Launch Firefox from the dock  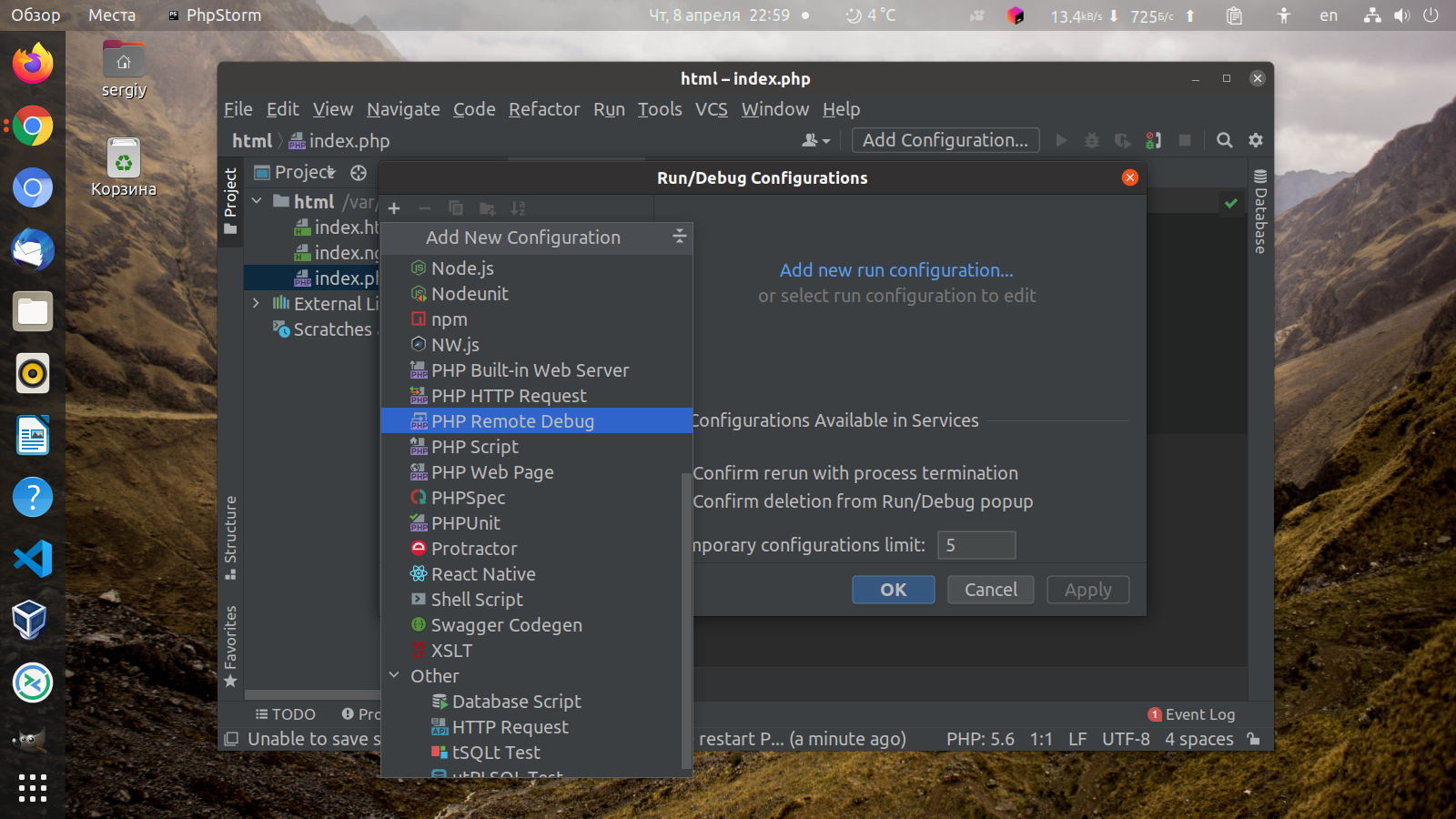click(33, 64)
